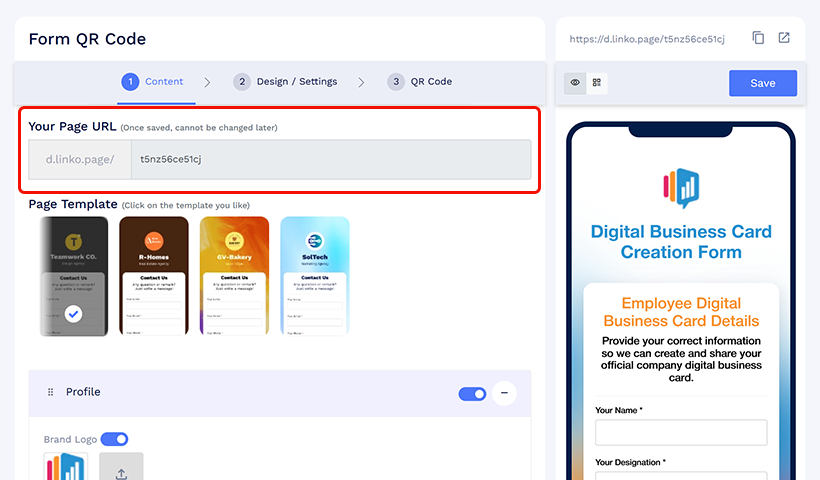820x480 pixels.
Task: Open page URL in new tab icon
Action: tap(784, 38)
